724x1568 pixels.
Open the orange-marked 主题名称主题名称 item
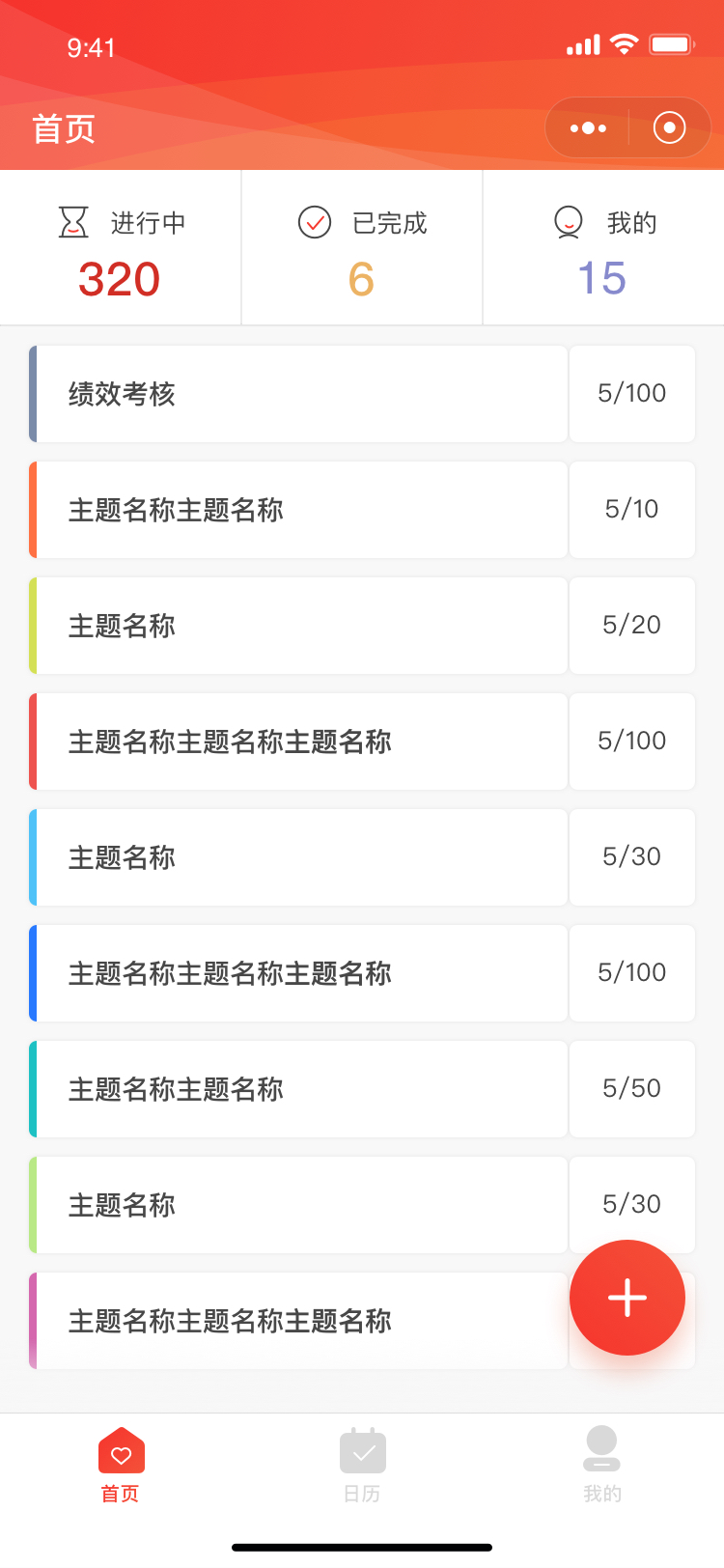(298, 510)
